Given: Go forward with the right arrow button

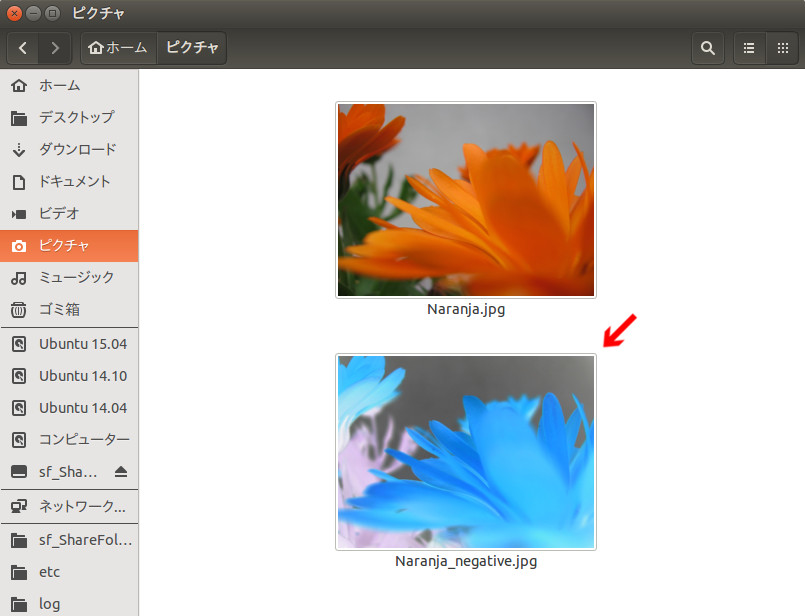Looking at the screenshot, I should [54, 48].
